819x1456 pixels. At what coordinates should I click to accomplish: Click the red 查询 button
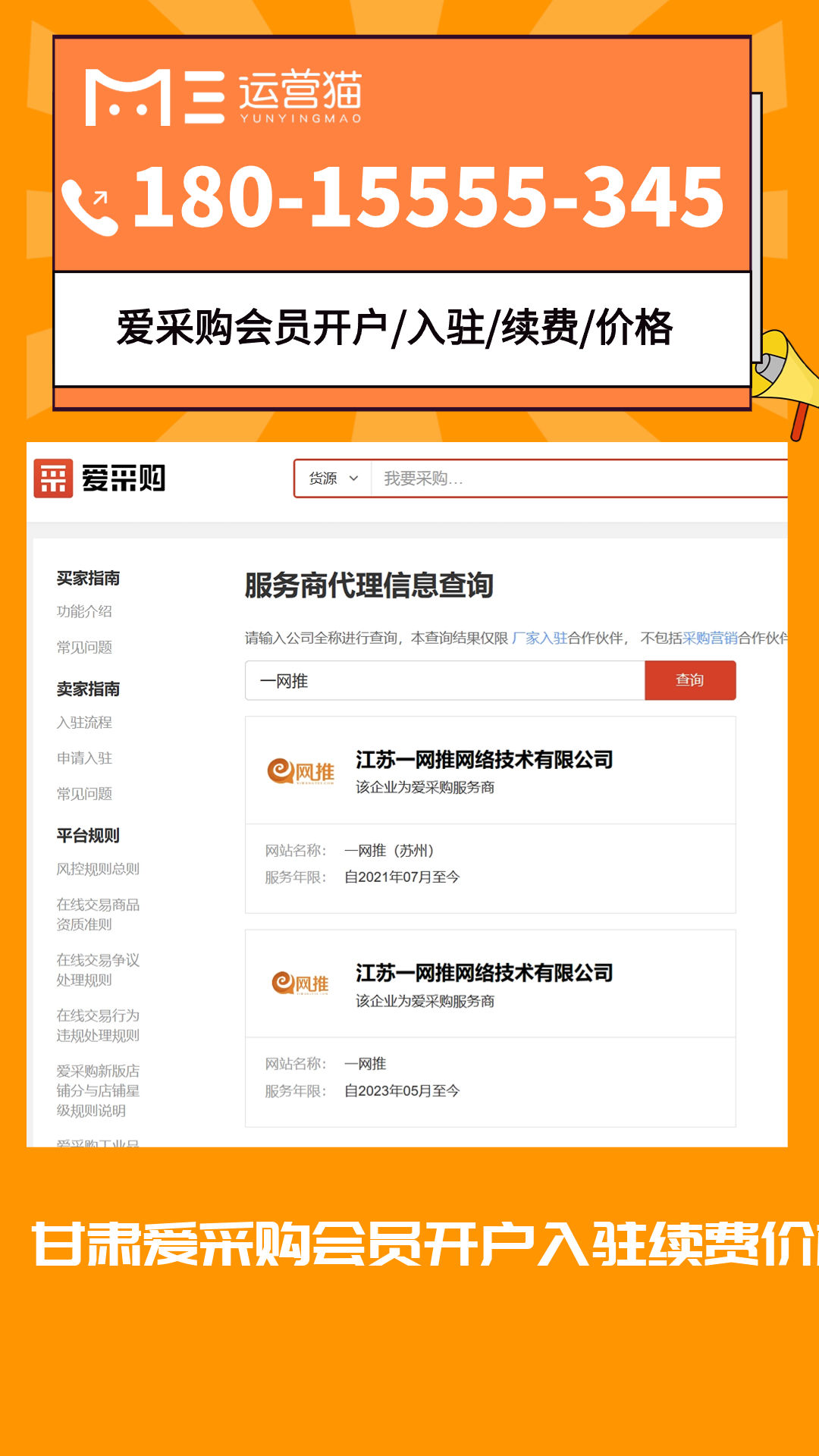pyautogui.click(x=690, y=680)
